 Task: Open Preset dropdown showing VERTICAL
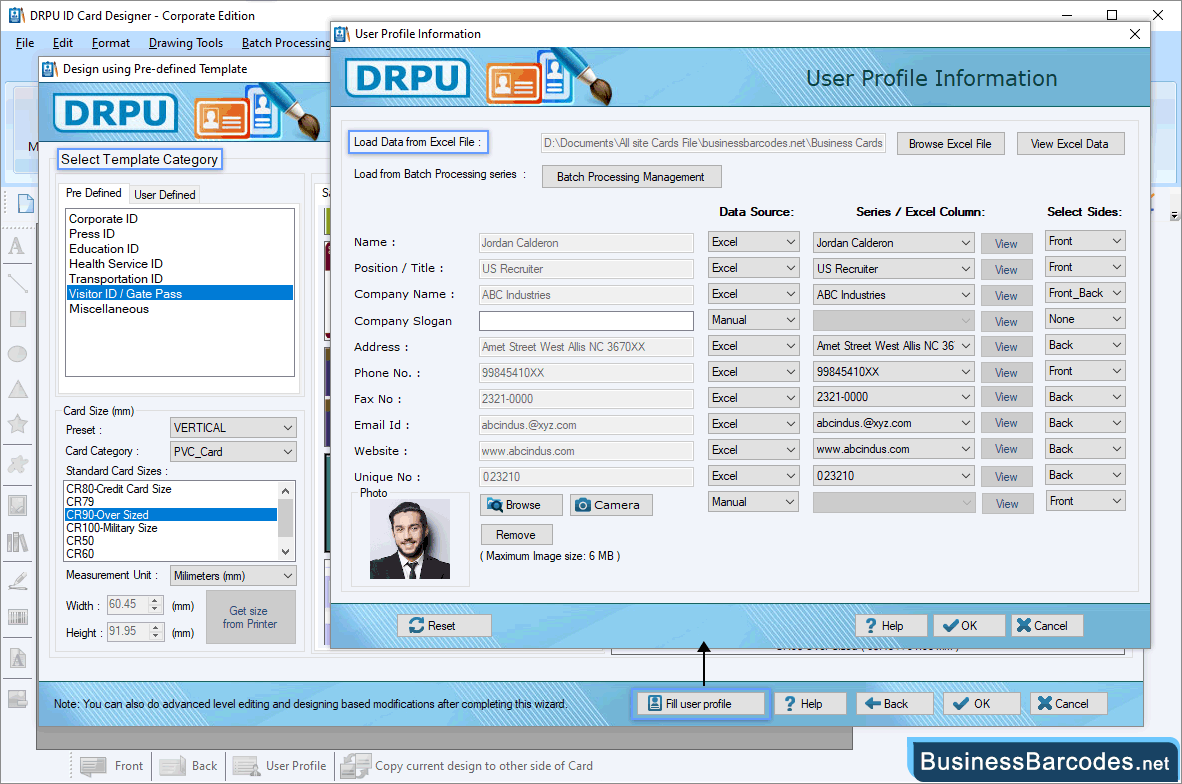click(x=233, y=427)
